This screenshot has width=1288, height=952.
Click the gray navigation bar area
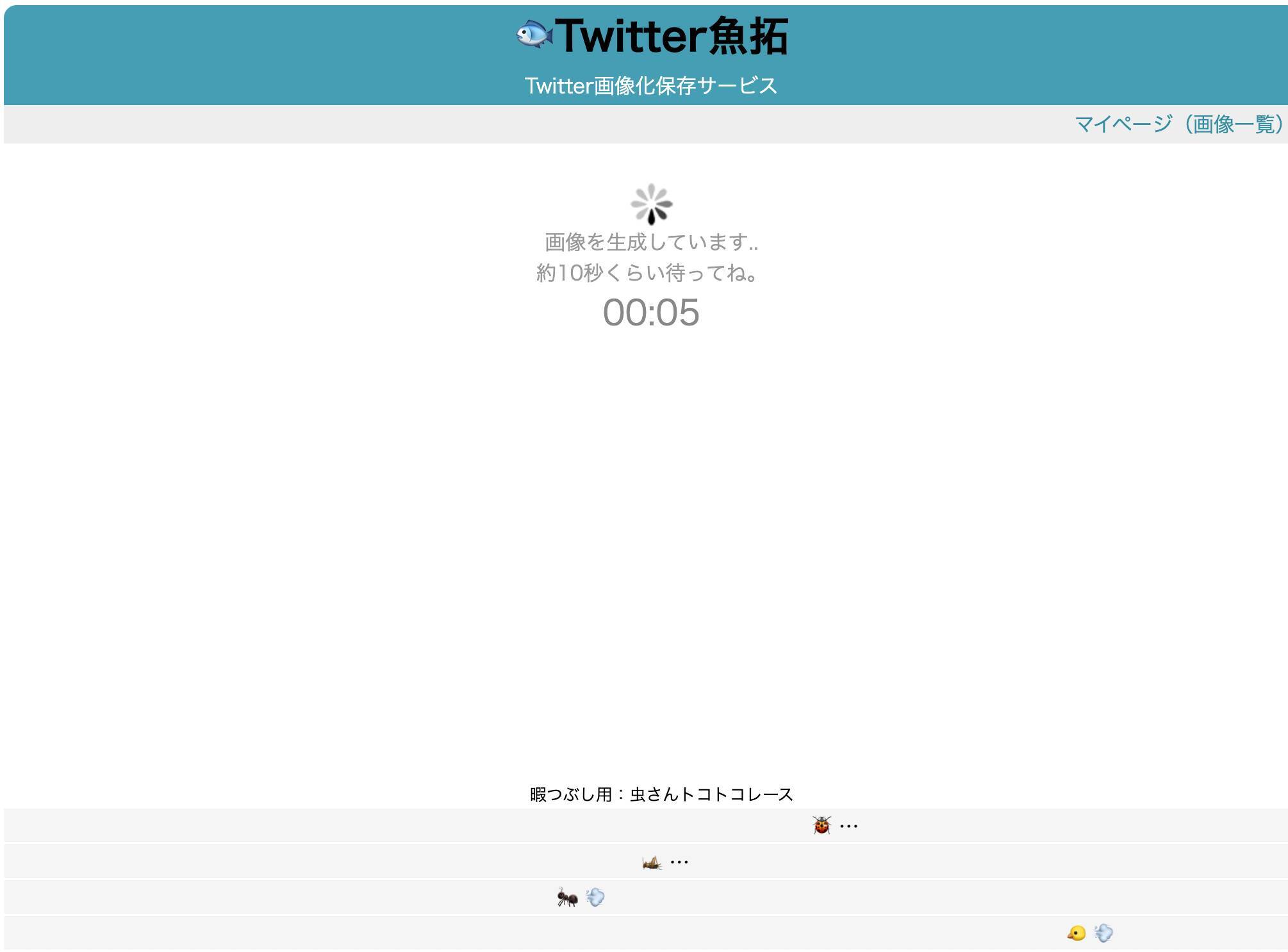pos(513,124)
